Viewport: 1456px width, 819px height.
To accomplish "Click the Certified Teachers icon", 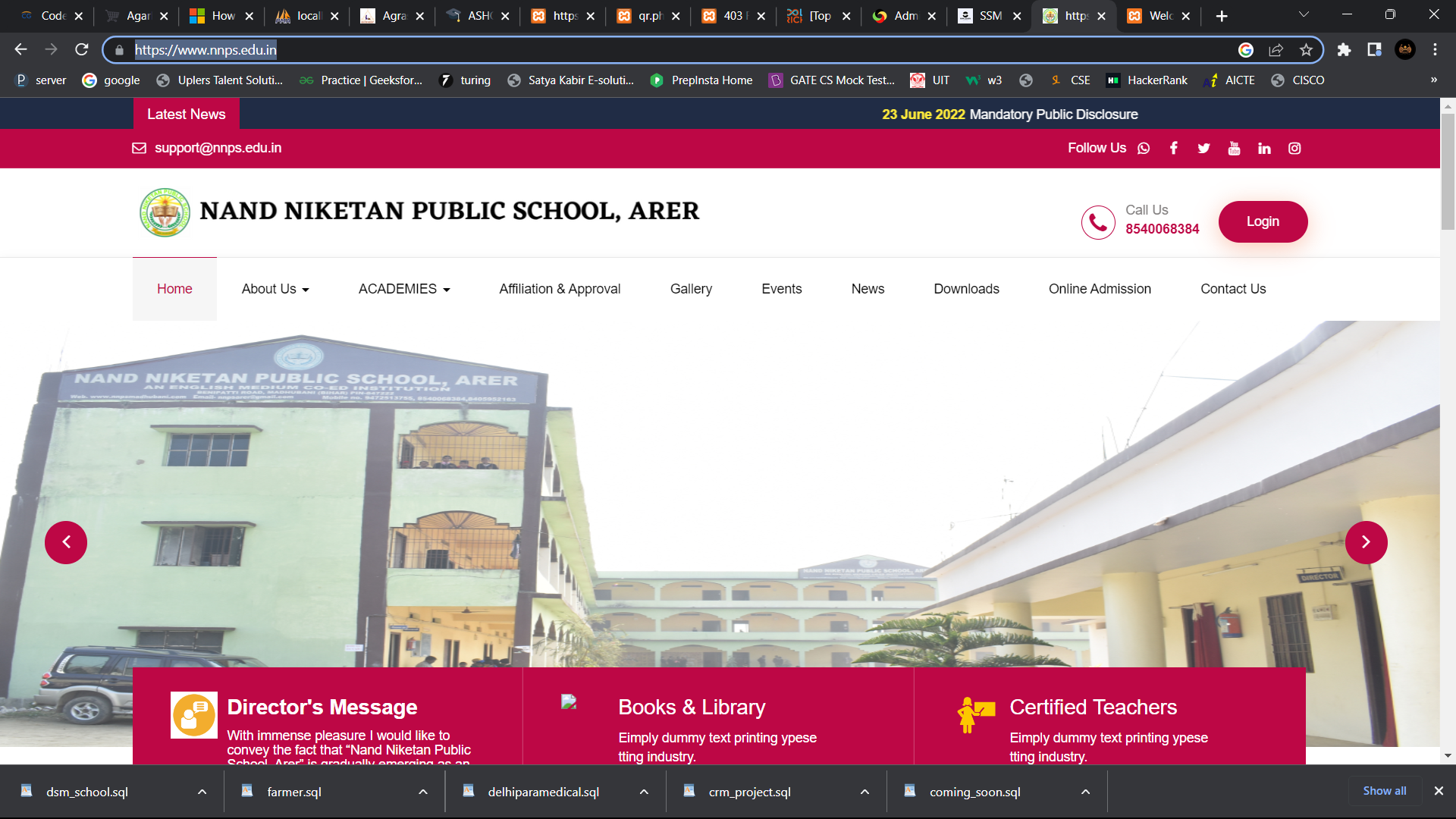I will pos(976,714).
